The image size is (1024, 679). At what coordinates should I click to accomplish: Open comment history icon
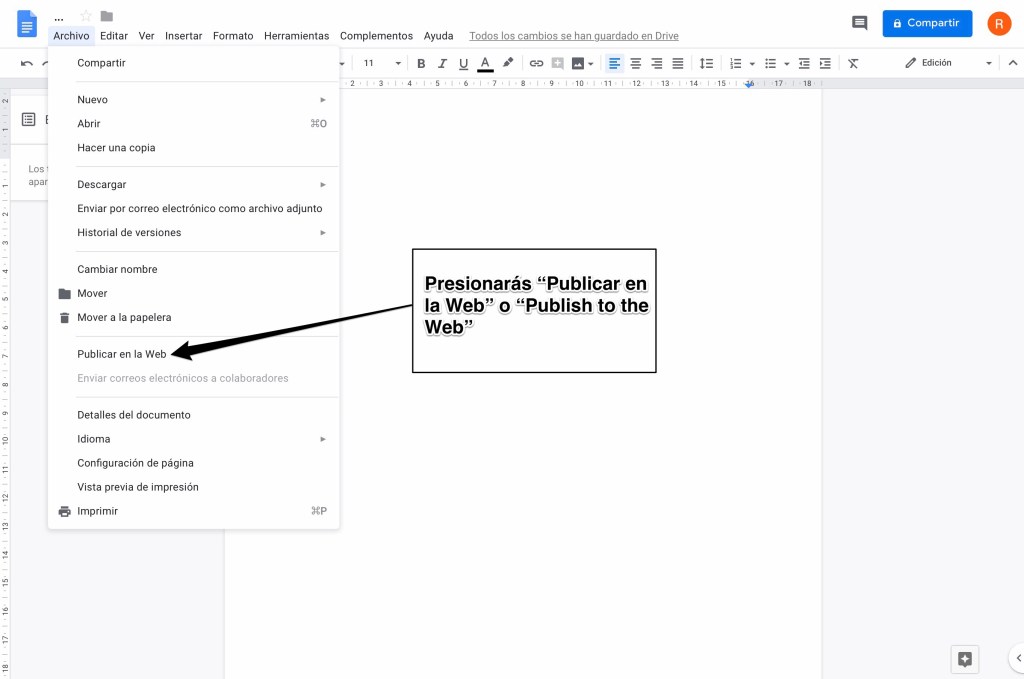(x=859, y=23)
